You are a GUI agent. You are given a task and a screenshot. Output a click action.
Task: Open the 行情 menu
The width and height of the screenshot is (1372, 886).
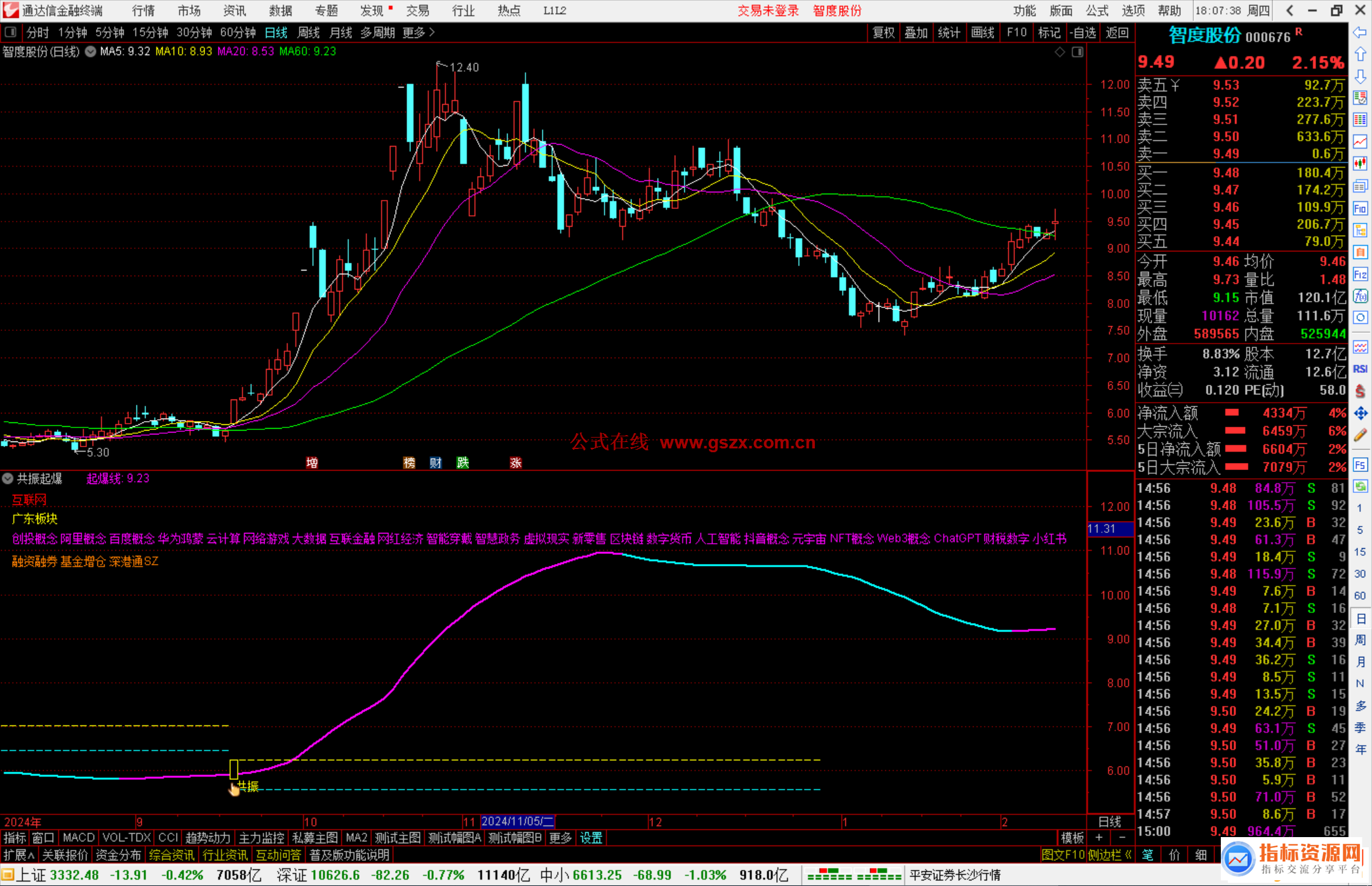(144, 11)
